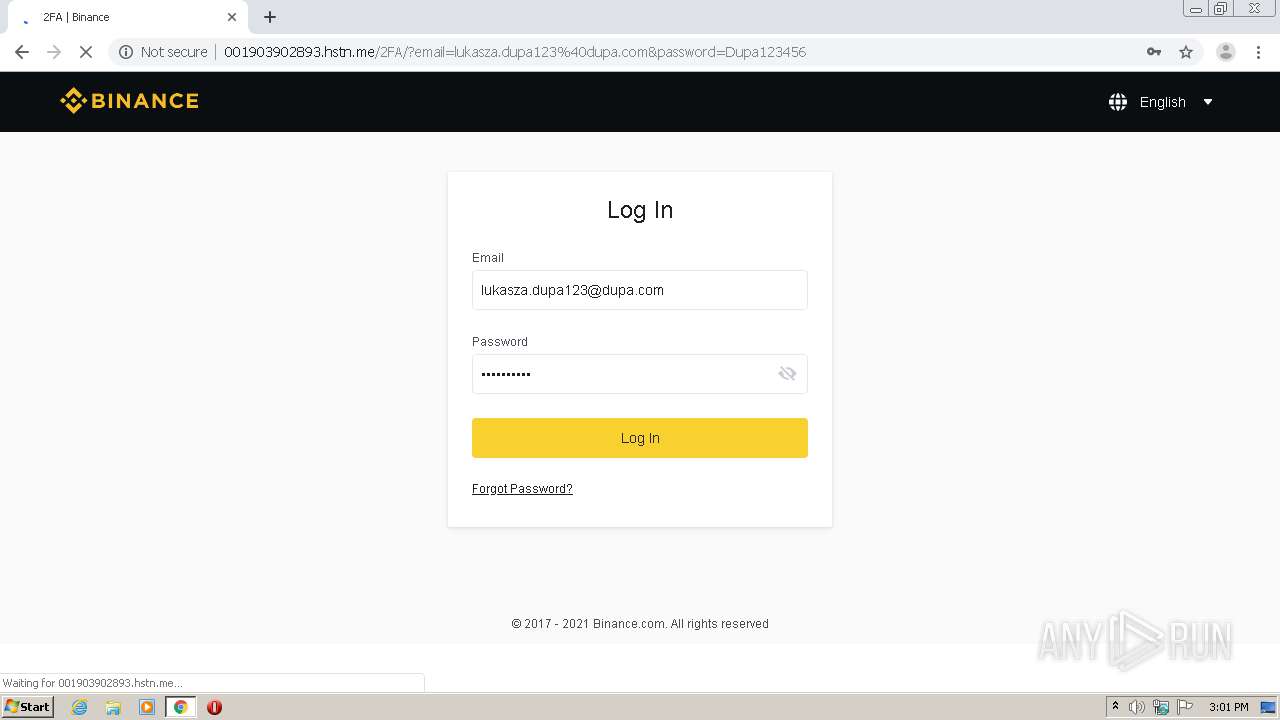Click the copyright Binance.com footer text
Viewport: 1280px width, 720px height.
tap(640, 624)
